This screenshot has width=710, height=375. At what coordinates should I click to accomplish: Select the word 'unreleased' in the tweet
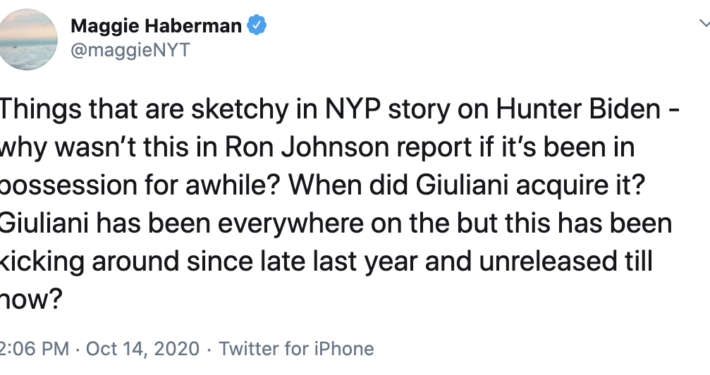[547, 261]
